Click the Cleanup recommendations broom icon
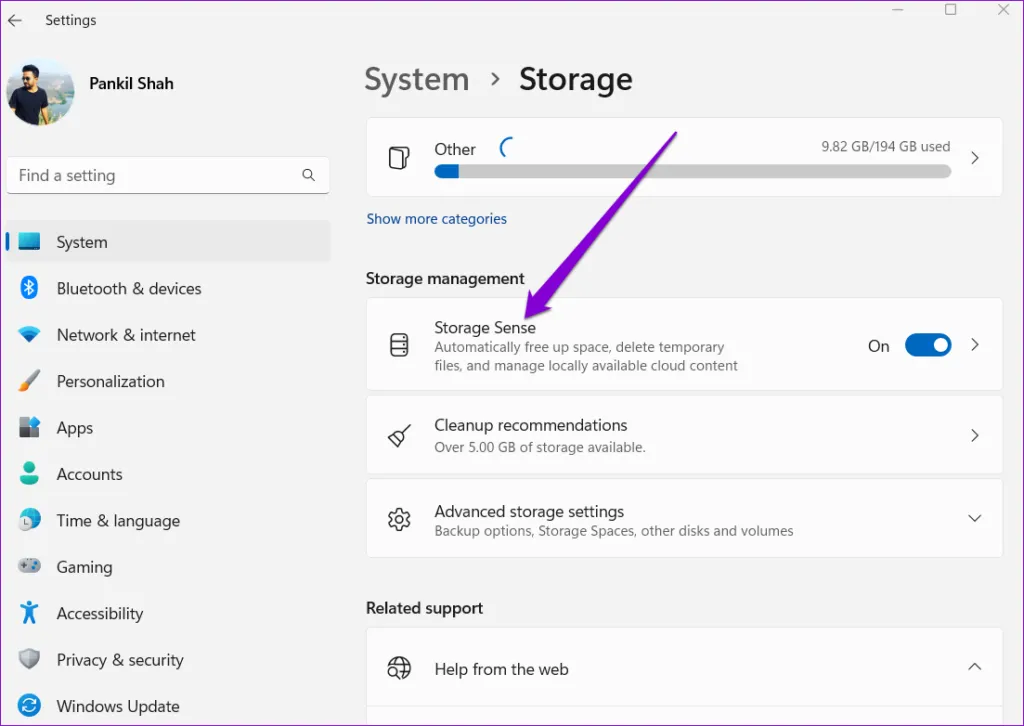Viewport: 1024px width, 726px height. pos(399,436)
